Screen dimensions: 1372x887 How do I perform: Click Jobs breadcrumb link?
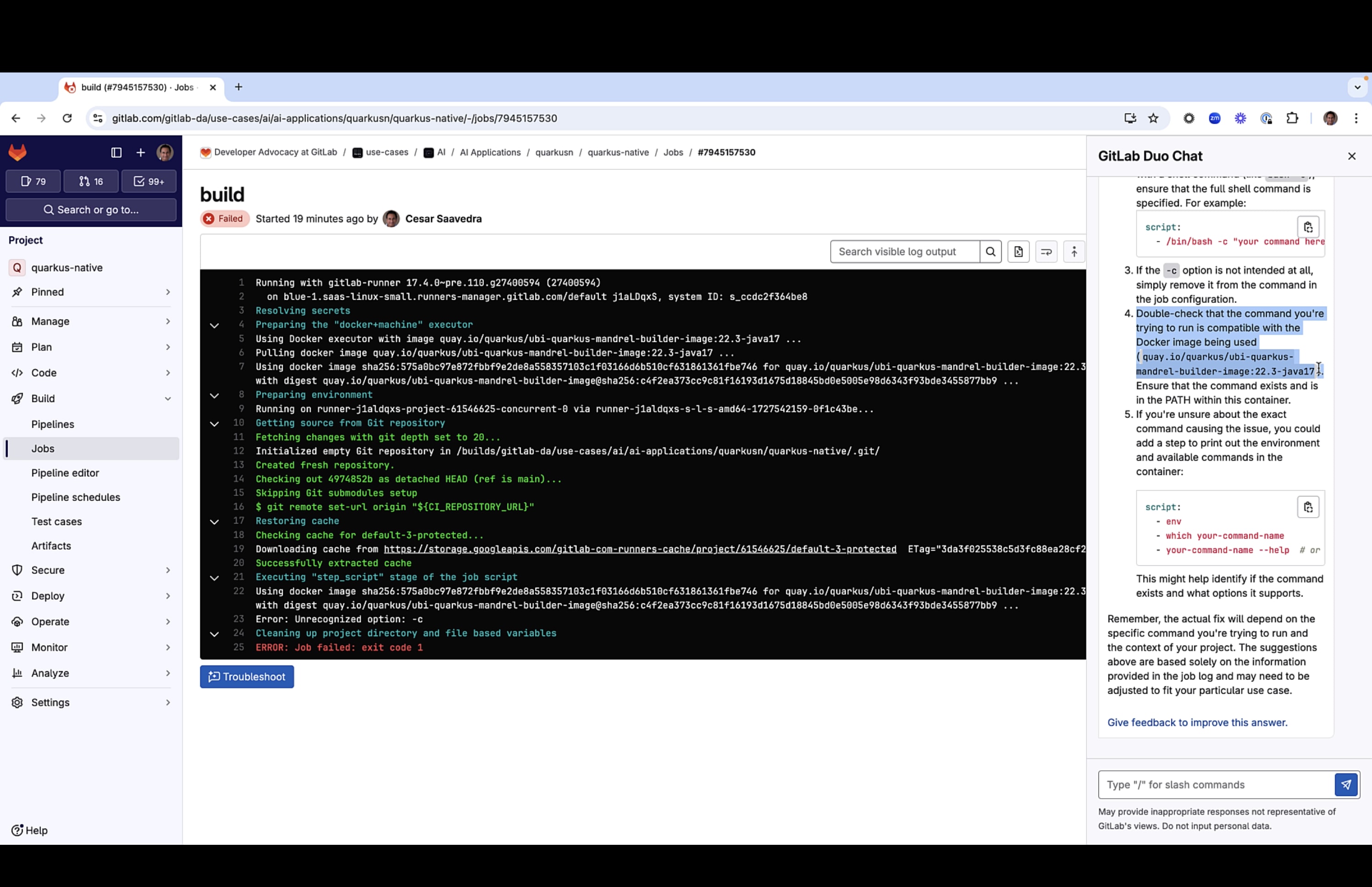tap(673, 153)
